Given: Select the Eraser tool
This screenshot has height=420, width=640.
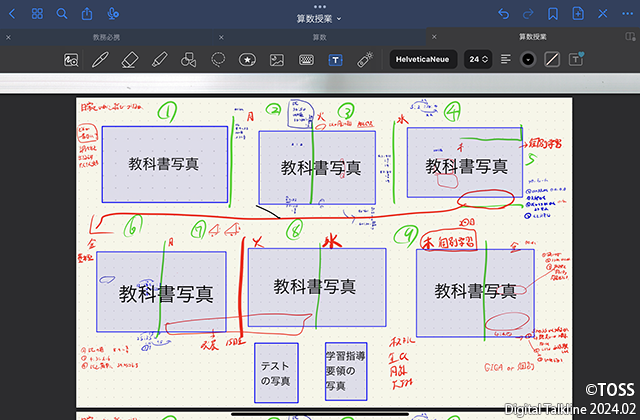Looking at the screenshot, I should click(128, 60).
